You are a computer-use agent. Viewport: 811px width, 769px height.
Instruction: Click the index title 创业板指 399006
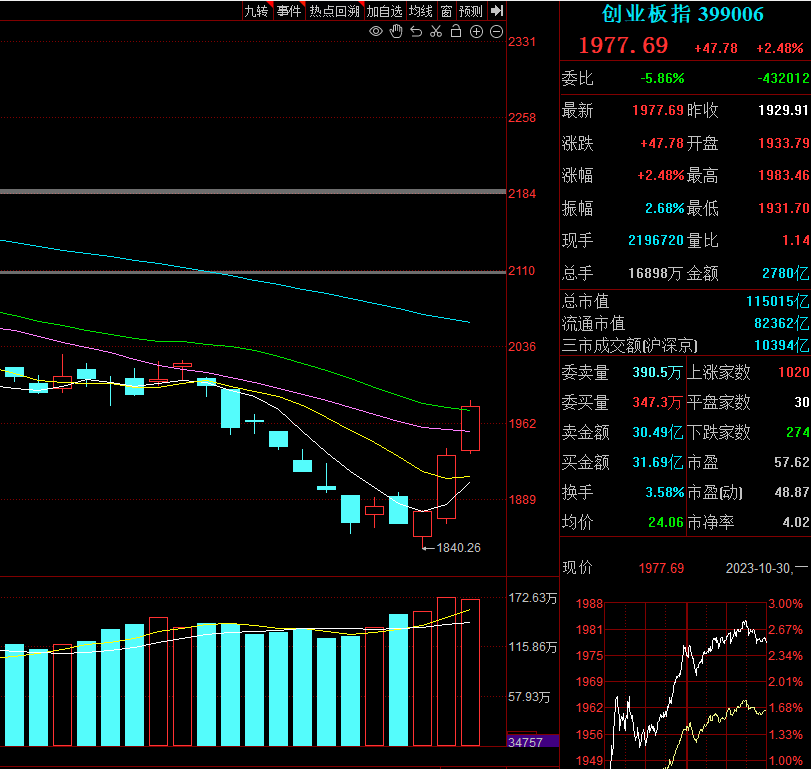pos(683,14)
